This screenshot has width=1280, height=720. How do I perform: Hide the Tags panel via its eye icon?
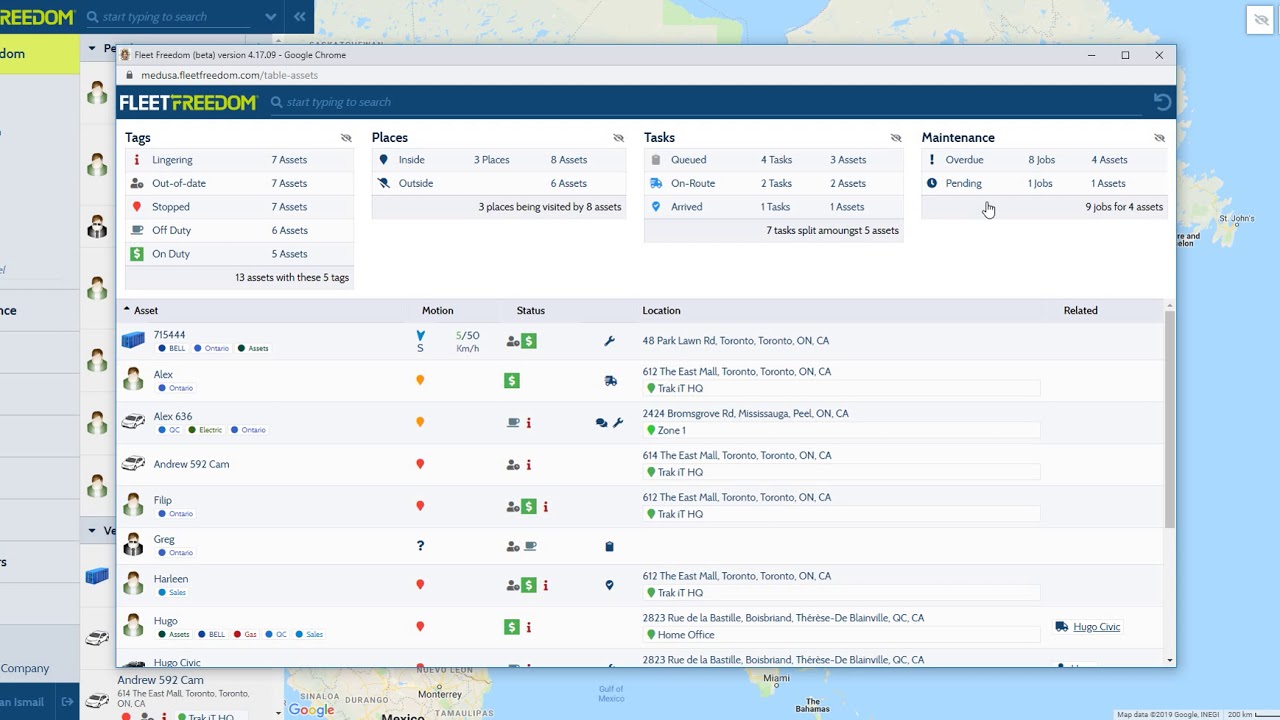pos(346,138)
